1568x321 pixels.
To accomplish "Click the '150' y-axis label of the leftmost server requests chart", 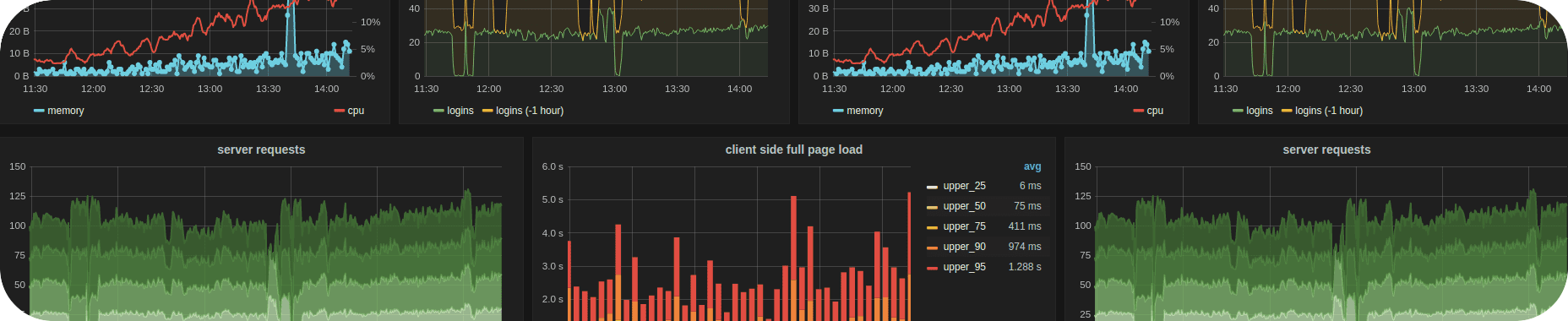I will [x=18, y=166].
